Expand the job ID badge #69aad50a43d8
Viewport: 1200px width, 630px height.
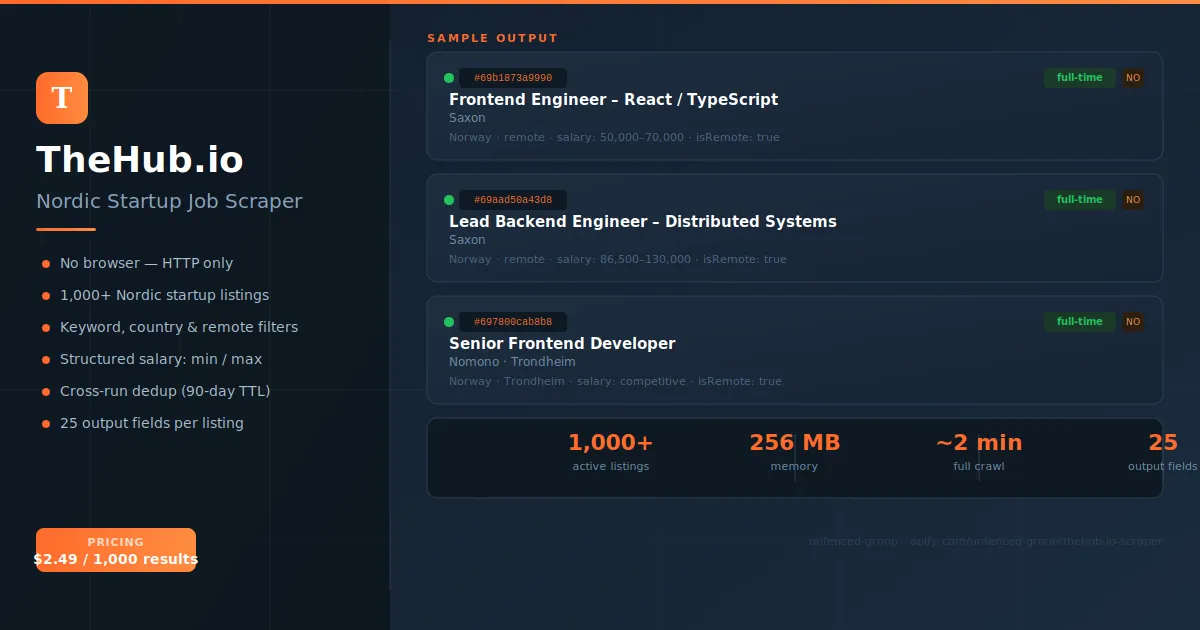tap(513, 199)
